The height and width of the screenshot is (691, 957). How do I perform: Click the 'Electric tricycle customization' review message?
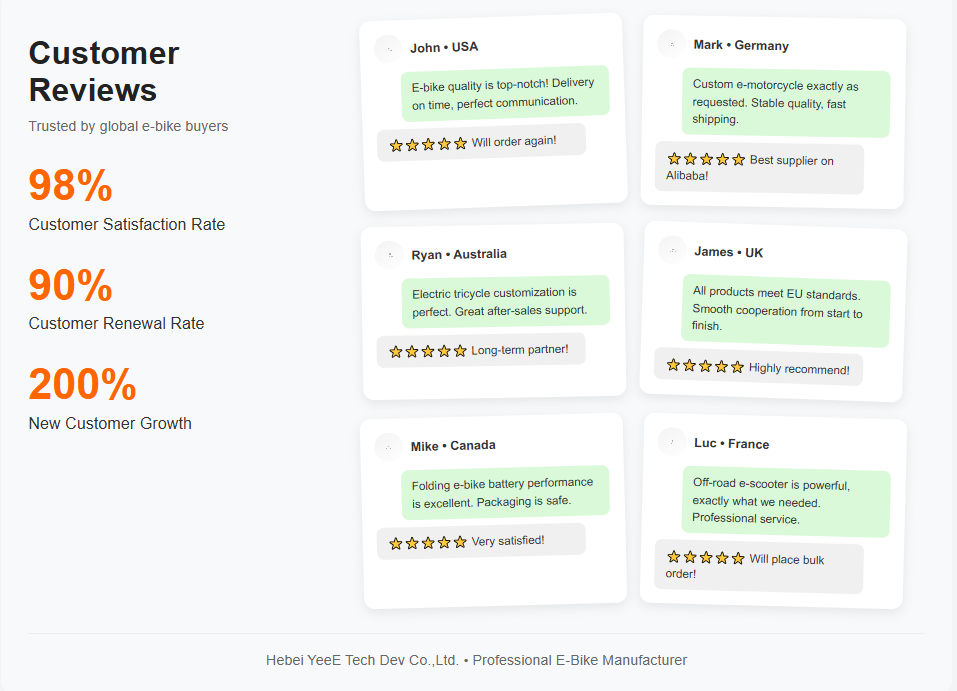pos(505,302)
